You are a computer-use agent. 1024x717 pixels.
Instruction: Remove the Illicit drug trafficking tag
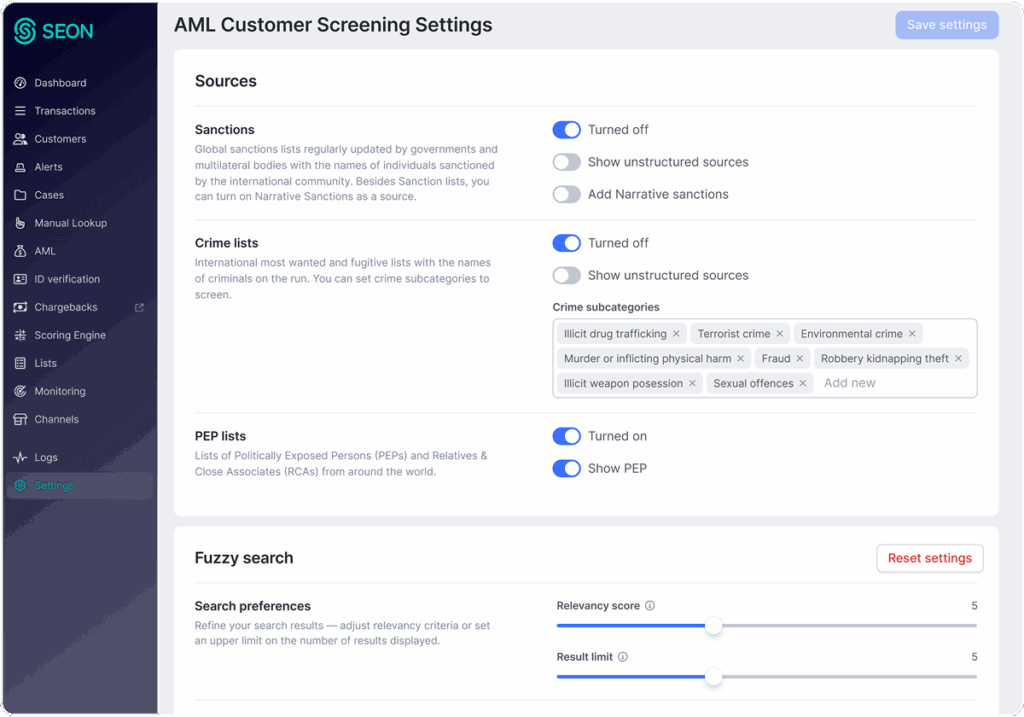coord(677,334)
